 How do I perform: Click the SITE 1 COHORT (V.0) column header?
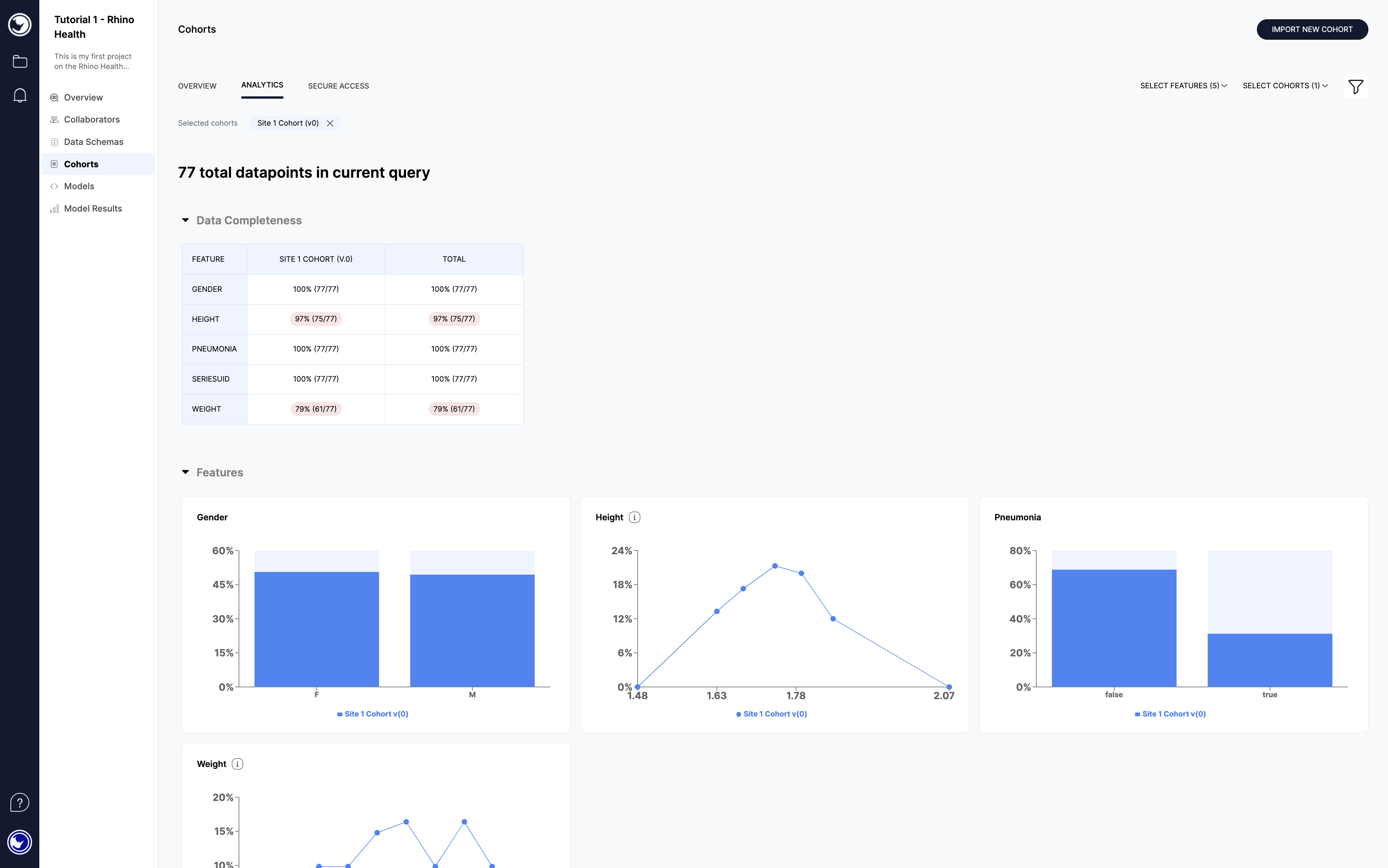316,259
